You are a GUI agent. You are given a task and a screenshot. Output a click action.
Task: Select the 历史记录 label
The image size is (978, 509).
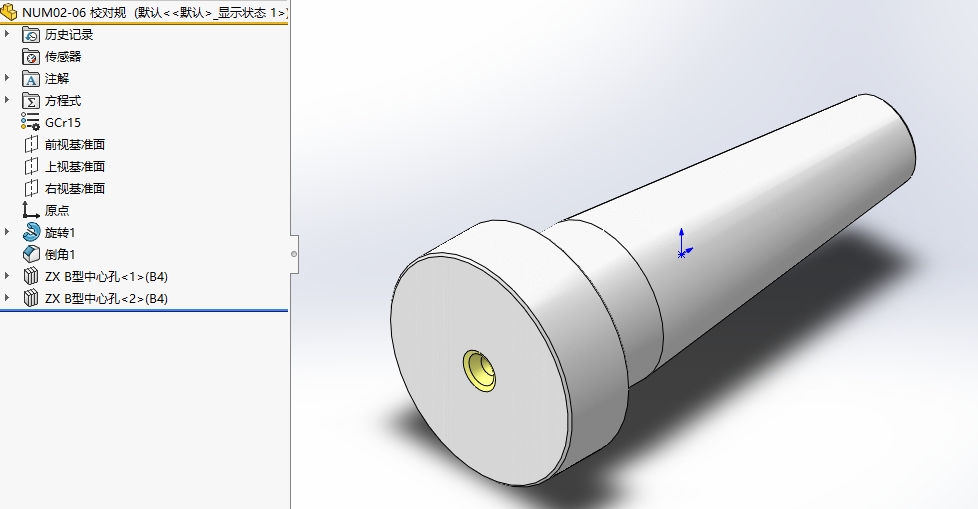pos(69,35)
